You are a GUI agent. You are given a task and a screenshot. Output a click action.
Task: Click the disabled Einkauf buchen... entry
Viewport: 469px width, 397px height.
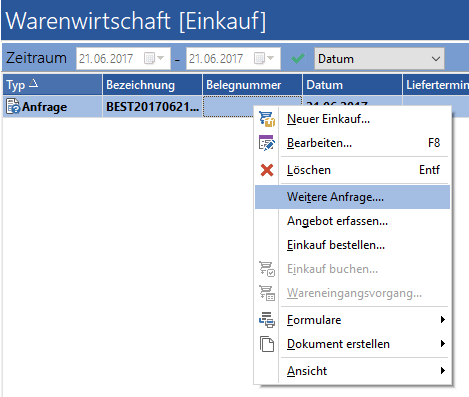(x=352, y=269)
